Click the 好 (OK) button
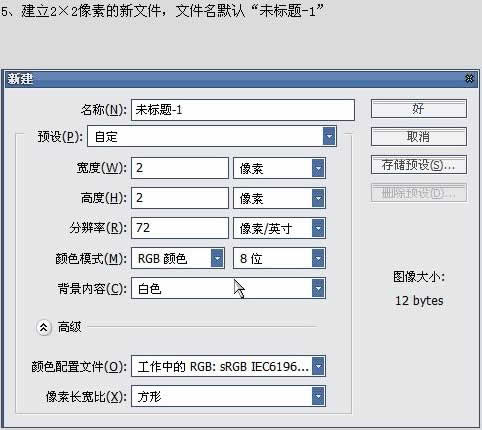 [418, 109]
